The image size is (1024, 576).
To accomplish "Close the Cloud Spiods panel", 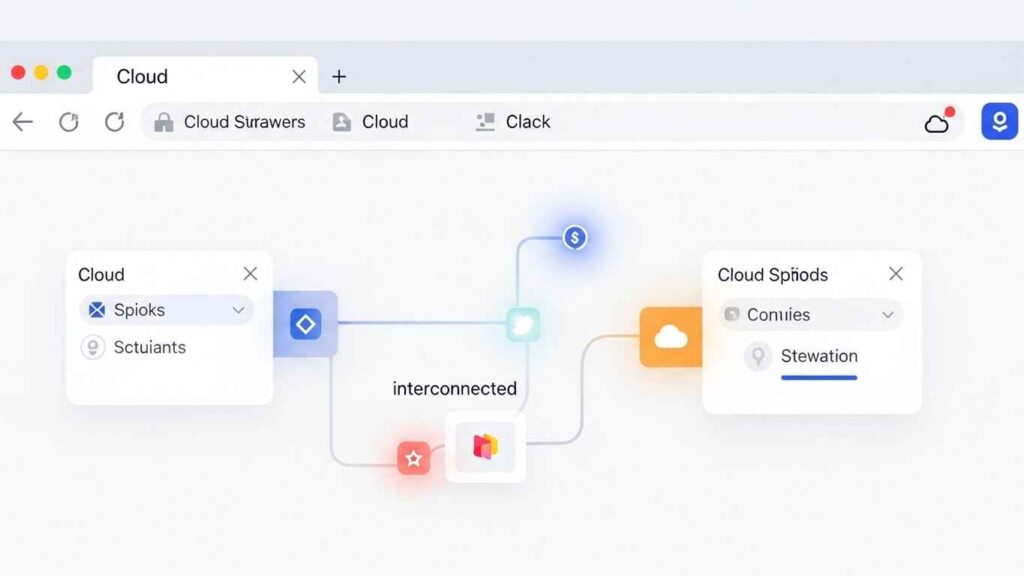I will [x=896, y=274].
